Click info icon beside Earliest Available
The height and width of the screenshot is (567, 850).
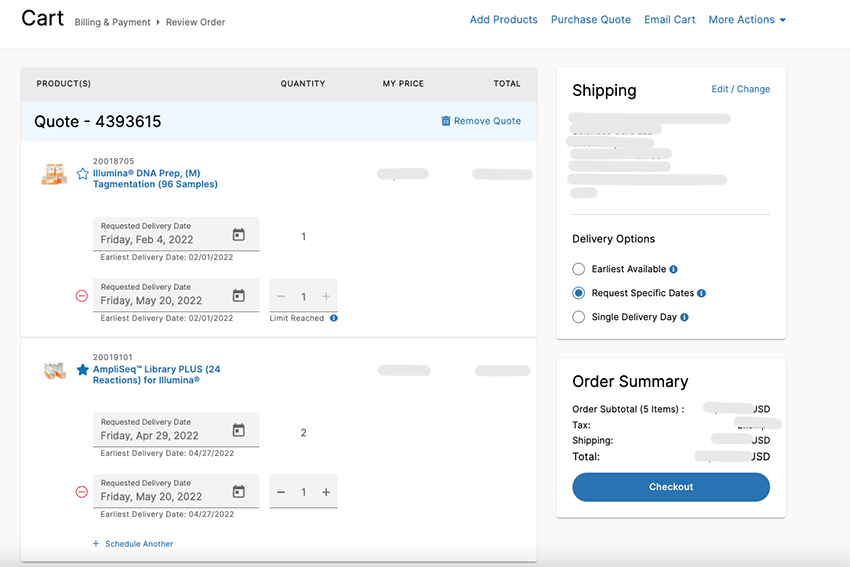click(673, 269)
